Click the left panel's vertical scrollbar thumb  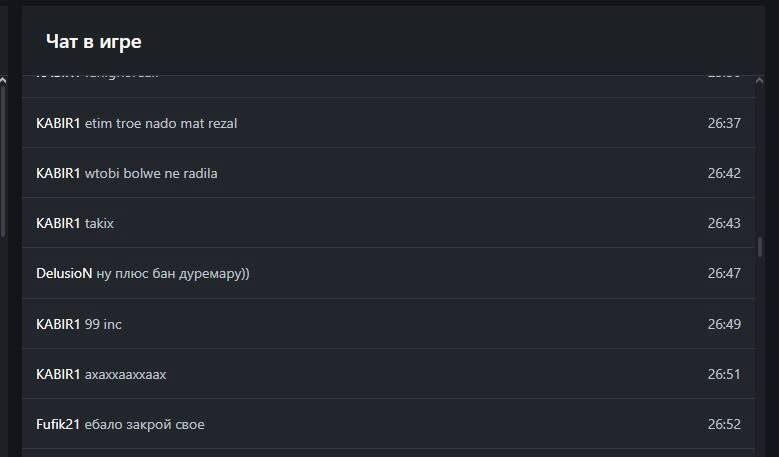coord(3,160)
